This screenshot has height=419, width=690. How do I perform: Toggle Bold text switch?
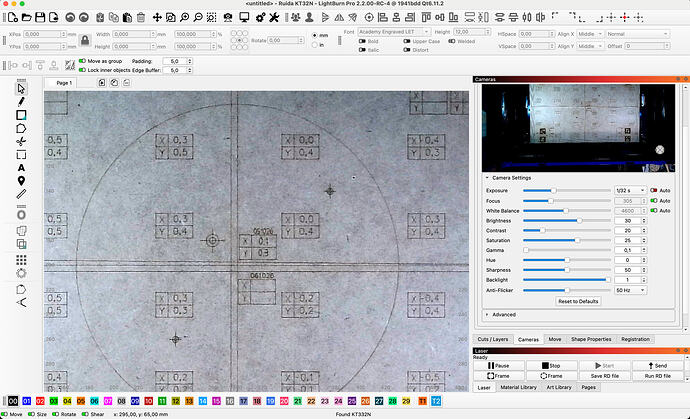click(x=362, y=41)
